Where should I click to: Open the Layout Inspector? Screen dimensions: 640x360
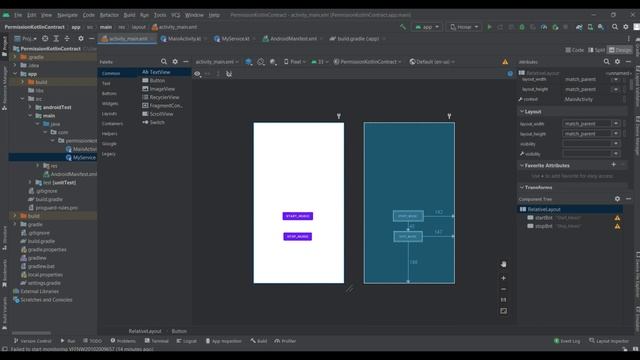(609, 341)
